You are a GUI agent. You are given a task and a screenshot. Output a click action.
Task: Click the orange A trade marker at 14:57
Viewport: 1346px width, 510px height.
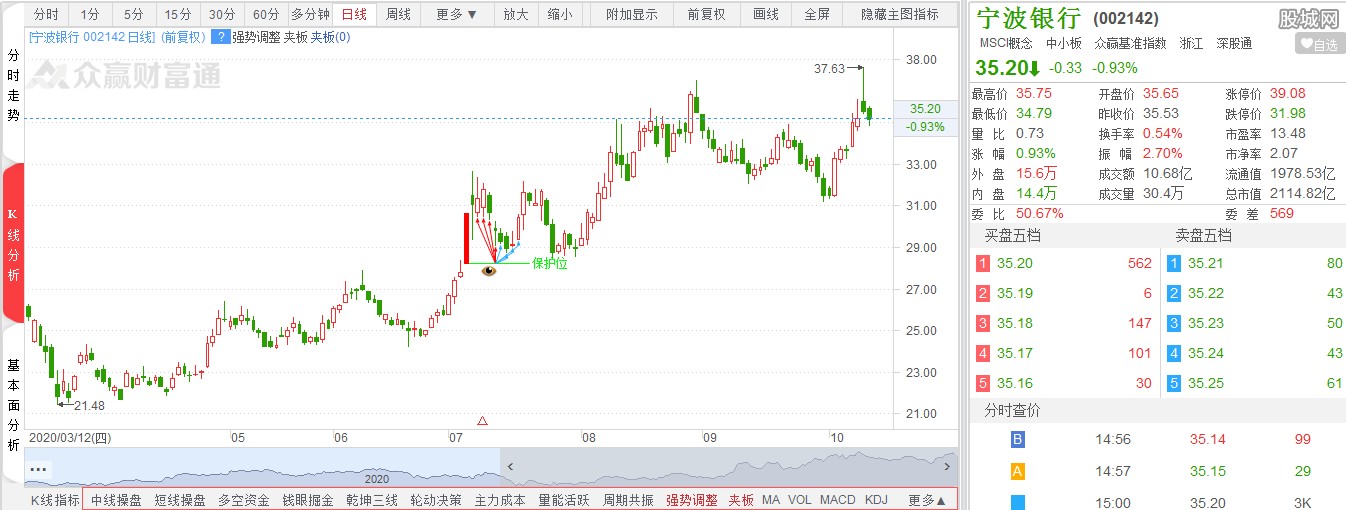1018,471
